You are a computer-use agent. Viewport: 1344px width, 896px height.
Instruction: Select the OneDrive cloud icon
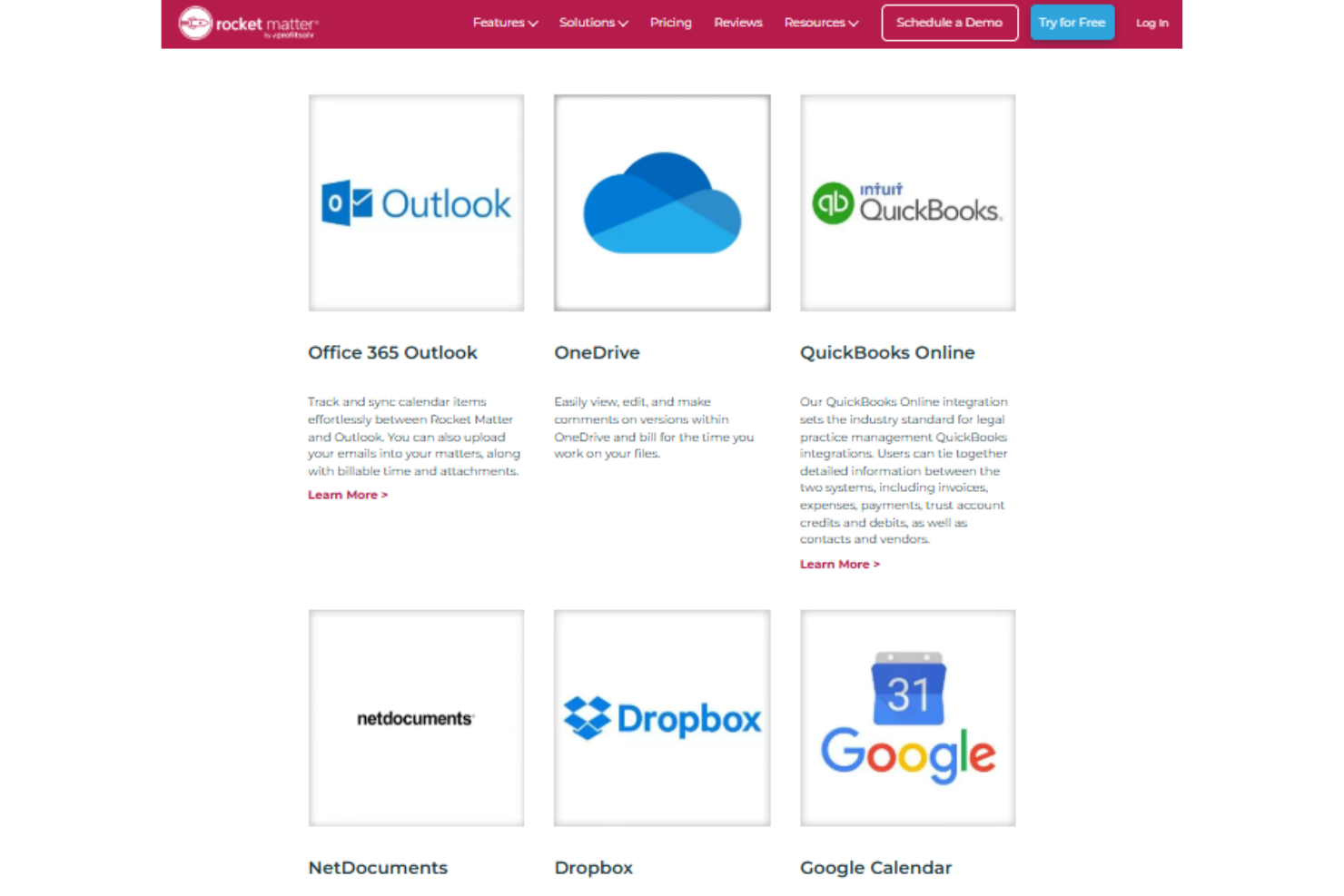[x=661, y=202]
